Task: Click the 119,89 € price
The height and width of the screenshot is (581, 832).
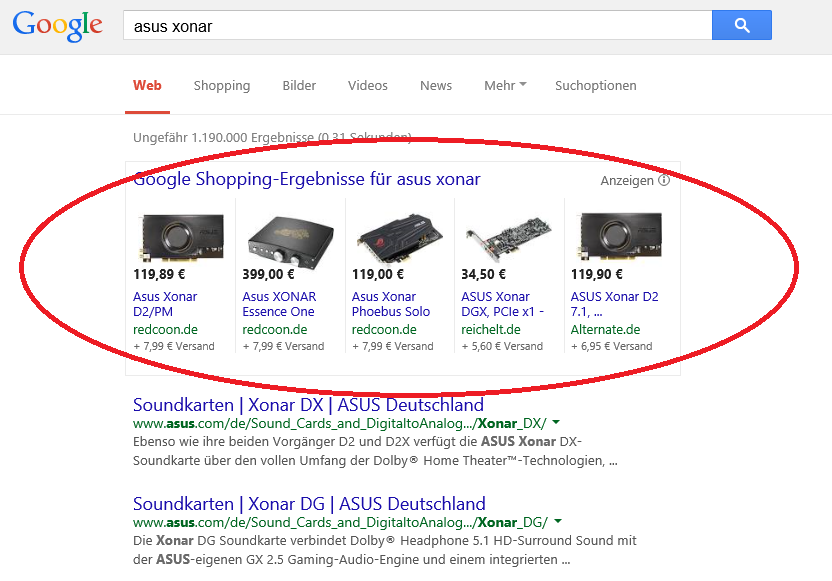Action: point(159,274)
